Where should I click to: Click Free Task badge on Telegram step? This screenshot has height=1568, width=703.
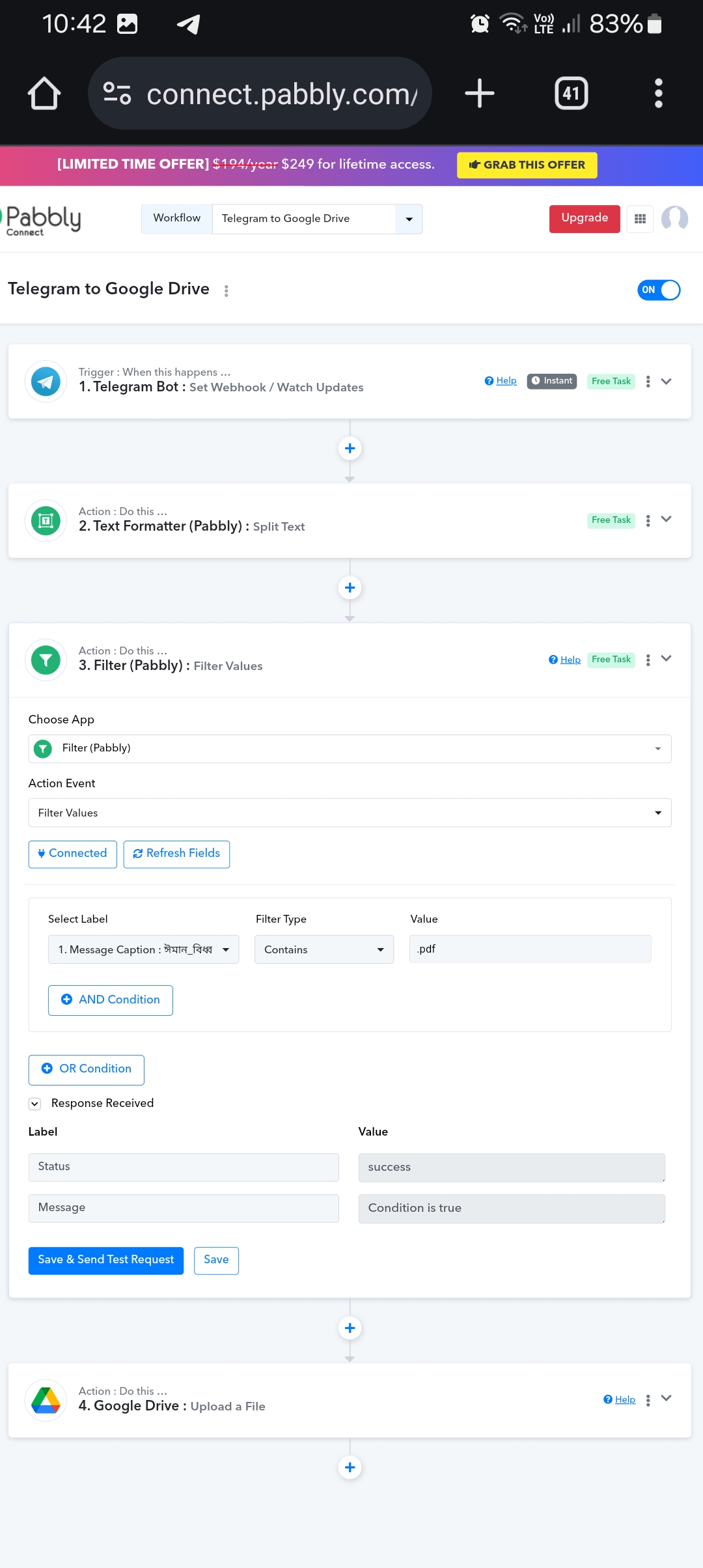point(611,381)
